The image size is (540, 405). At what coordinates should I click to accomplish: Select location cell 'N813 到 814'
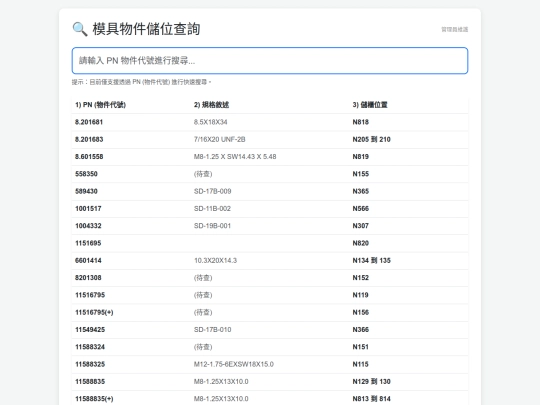[x=371, y=399]
